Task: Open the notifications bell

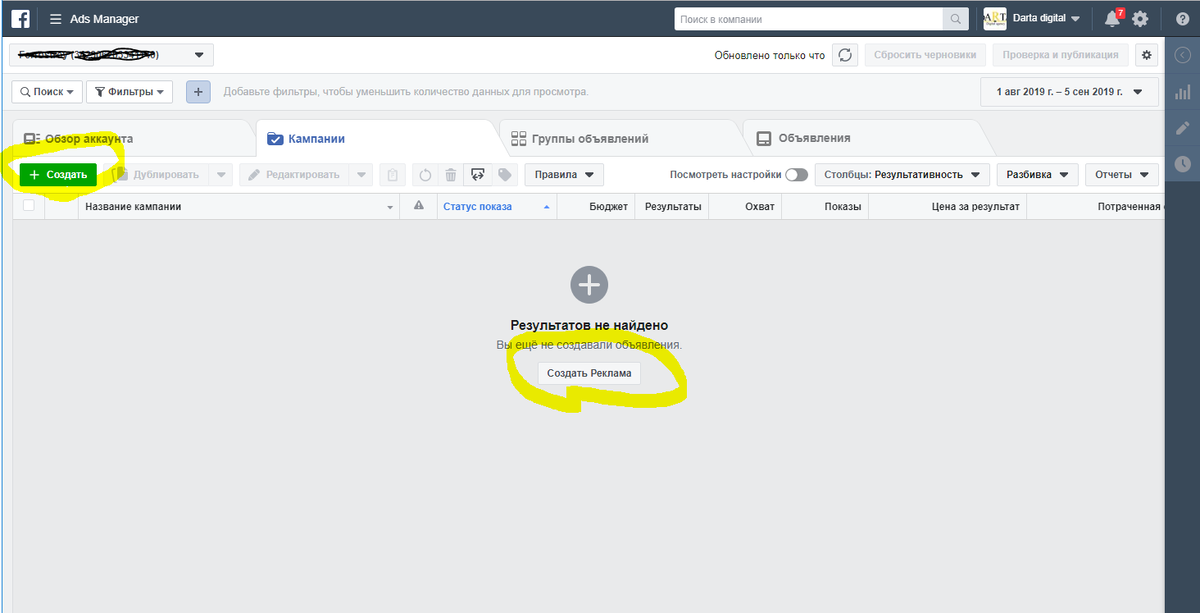Action: 1112,19
